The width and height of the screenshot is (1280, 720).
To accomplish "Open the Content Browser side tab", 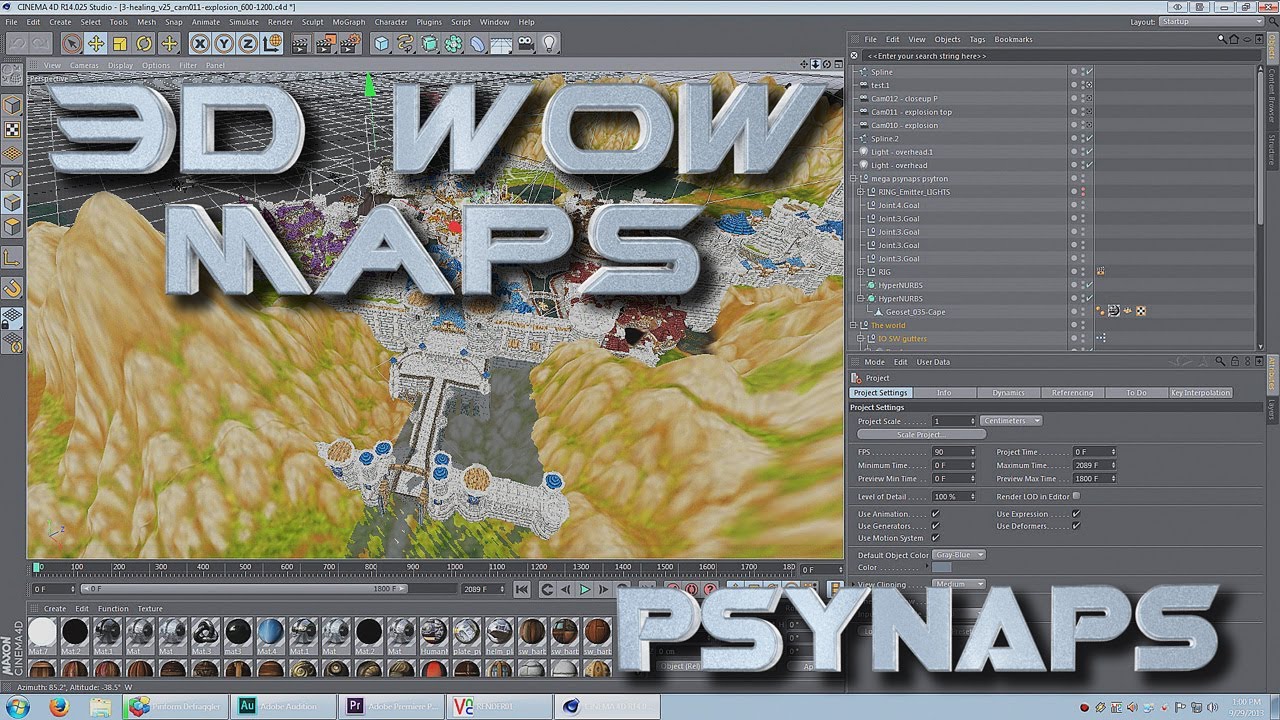I will click(1272, 98).
